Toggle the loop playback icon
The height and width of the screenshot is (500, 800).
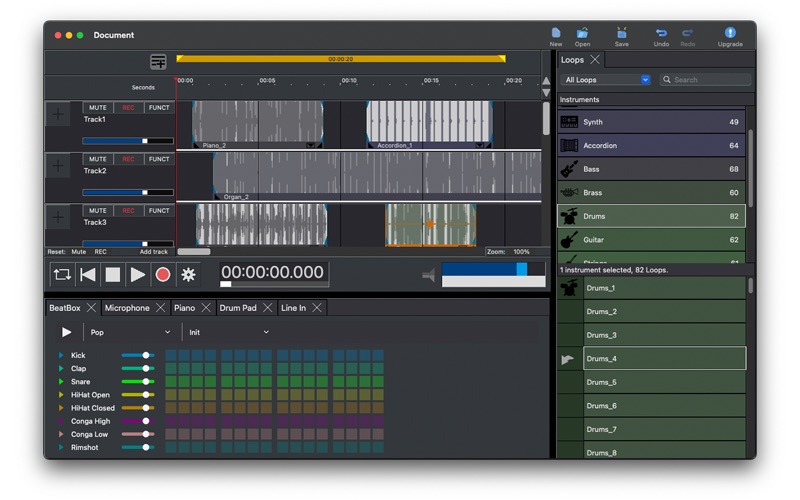(x=62, y=274)
